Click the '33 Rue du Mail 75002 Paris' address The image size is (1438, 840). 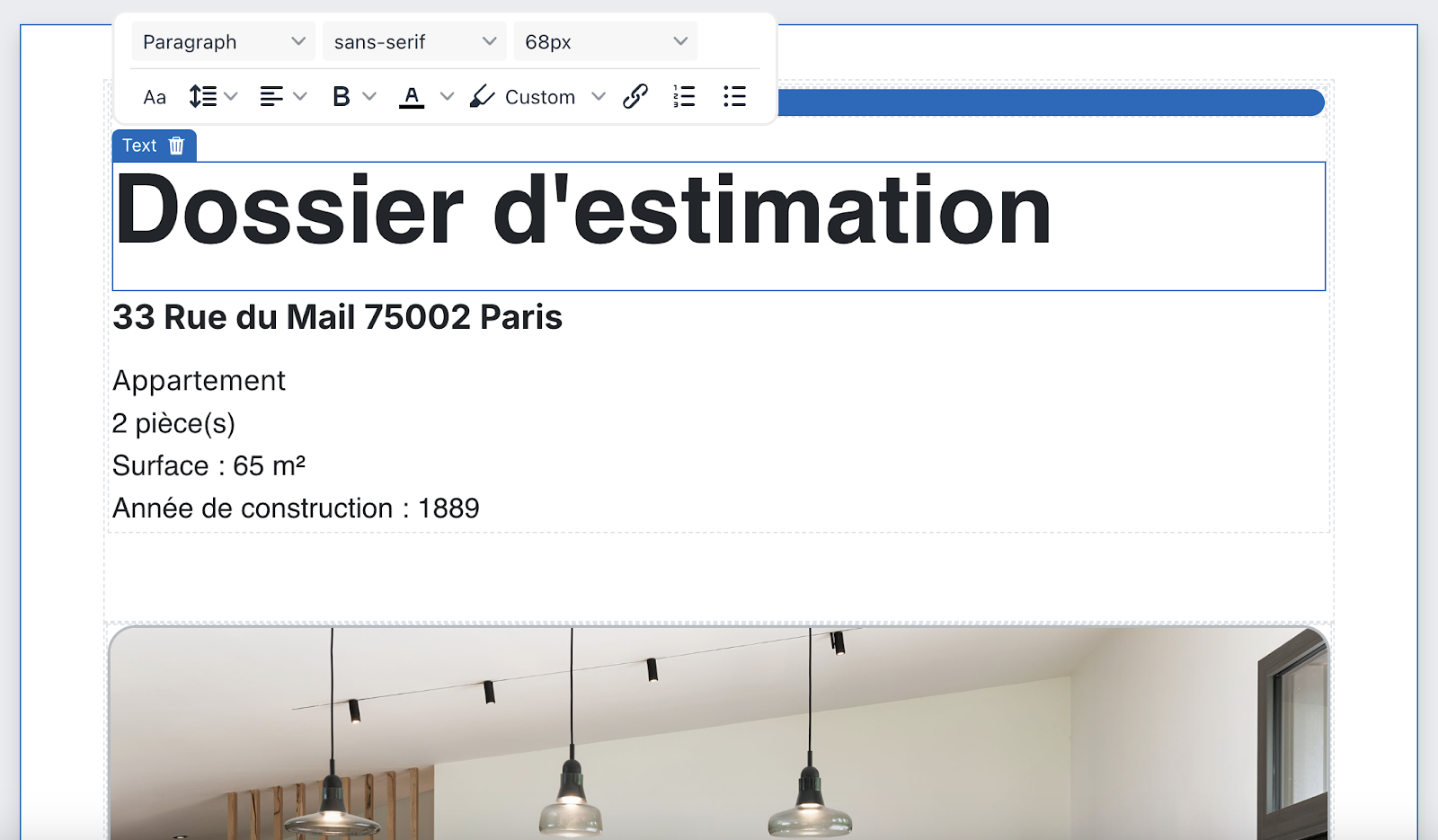[337, 317]
